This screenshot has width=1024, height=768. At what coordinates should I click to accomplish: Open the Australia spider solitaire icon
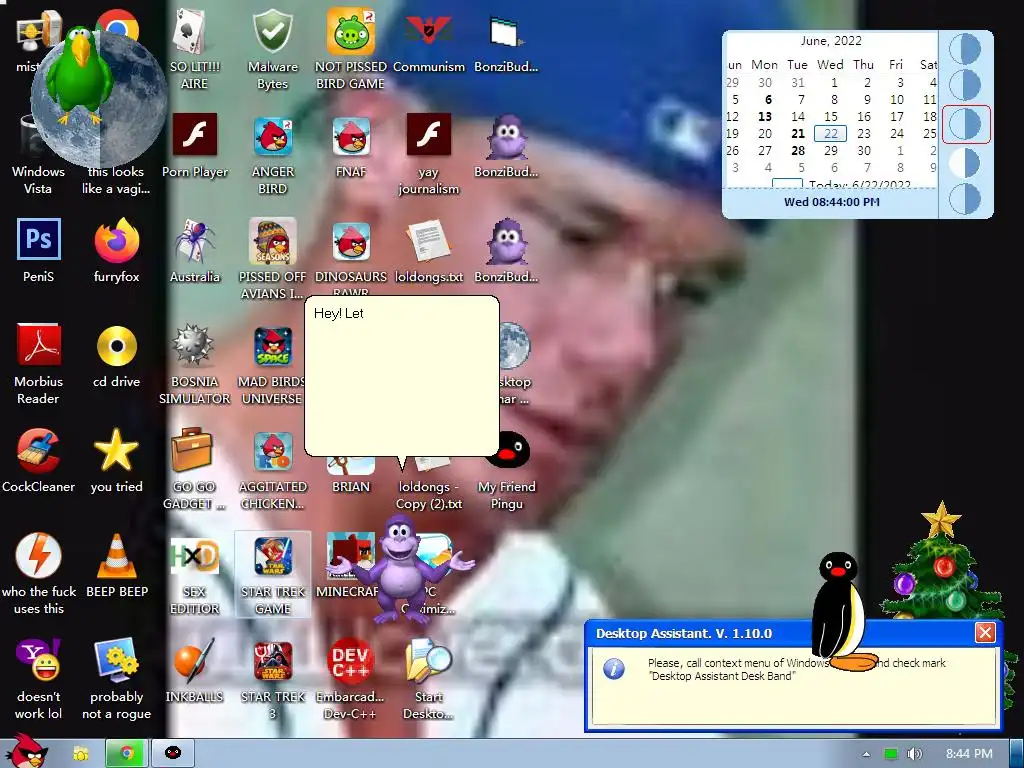click(x=195, y=251)
